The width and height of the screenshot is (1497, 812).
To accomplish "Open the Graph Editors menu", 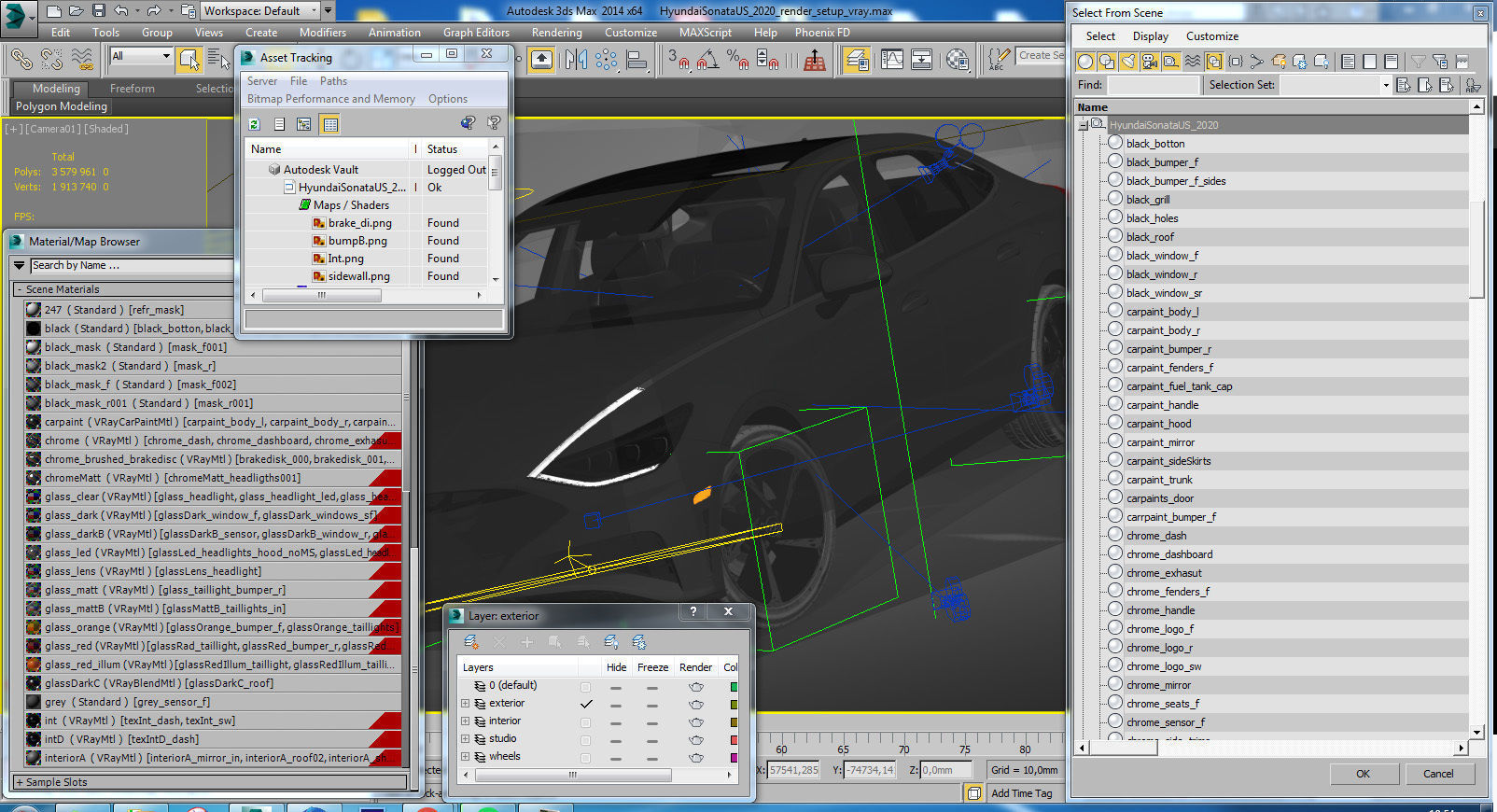I will click(x=476, y=32).
